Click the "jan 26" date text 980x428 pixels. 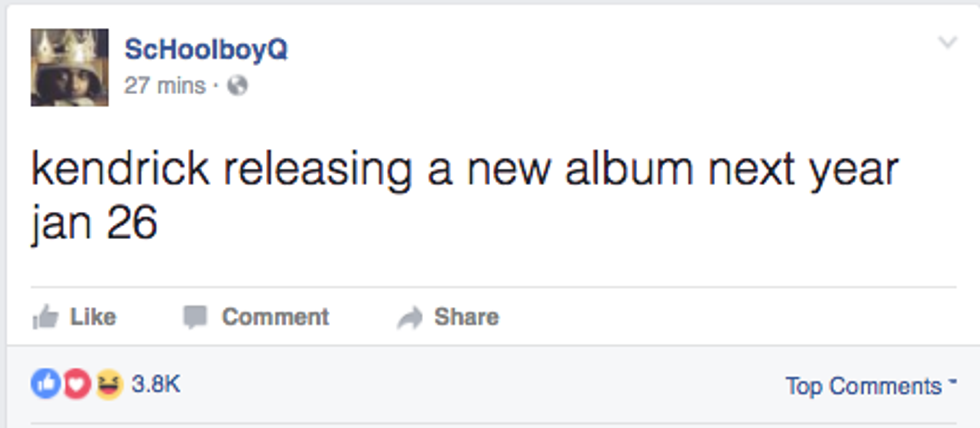94,223
